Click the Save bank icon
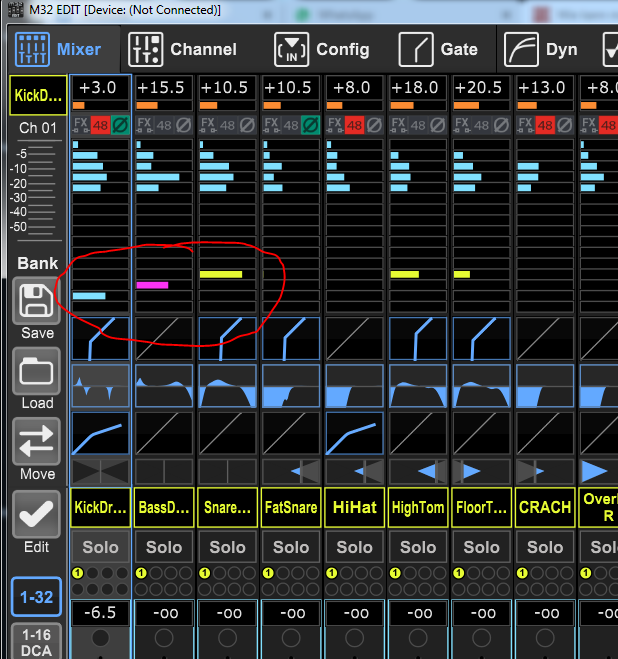The height and width of the screenshot is (659, 618). pyautogui.click(x=37, y=301)
